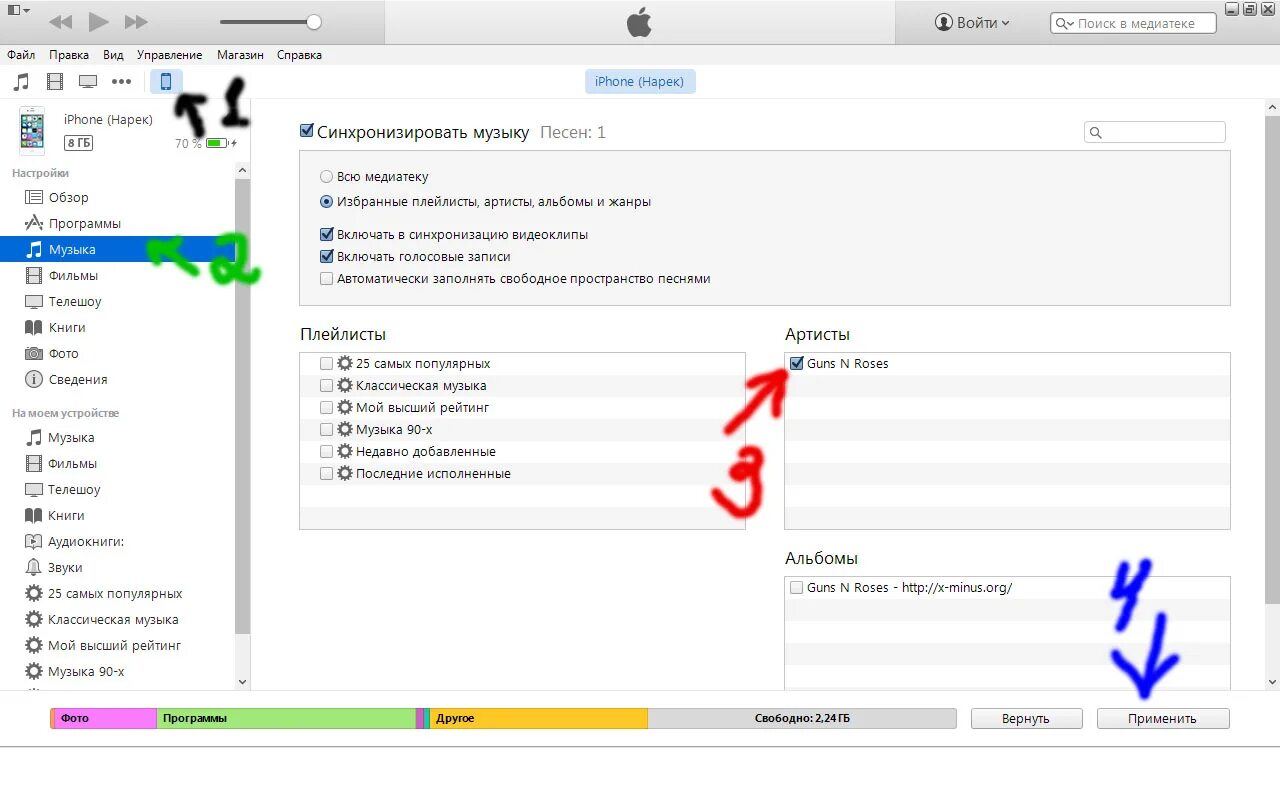Toggle Включать в синхронизацию видеоклипы

pos(326,234)
